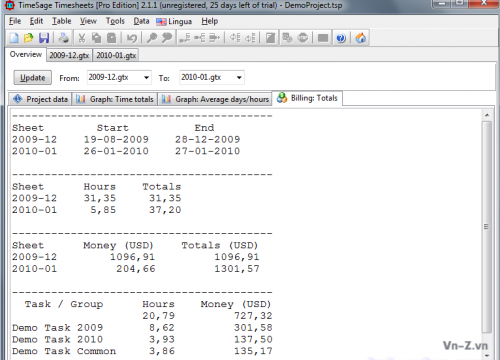Image resolution: width=500 pixels, height=360 pixels.
Task: Click the Cut scissors icon
Action: point(82,38)
